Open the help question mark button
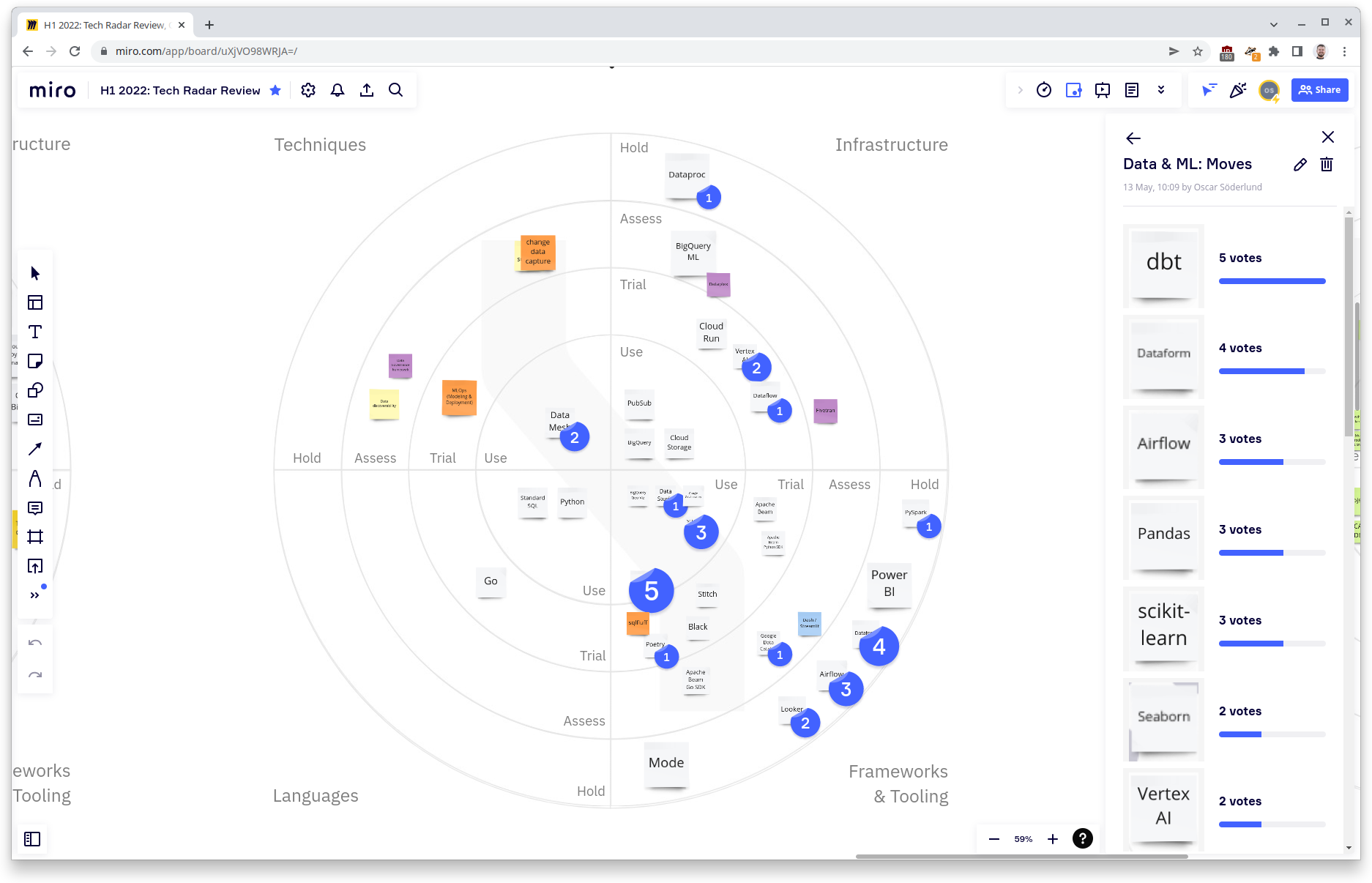Viewport: 1372px width, 883px height. pyautogui.click(x=1083, y=838)
